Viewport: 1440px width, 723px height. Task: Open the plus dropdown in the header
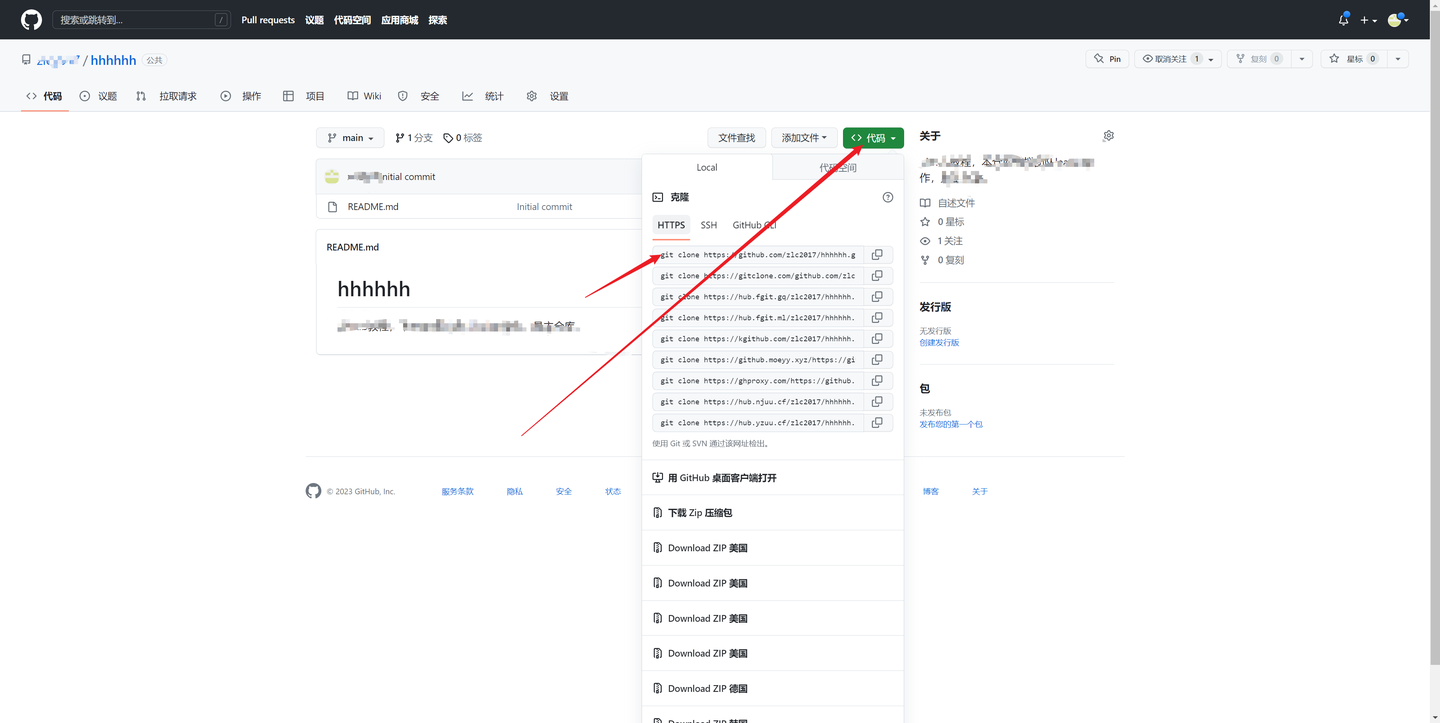[x=1368, y=19]
